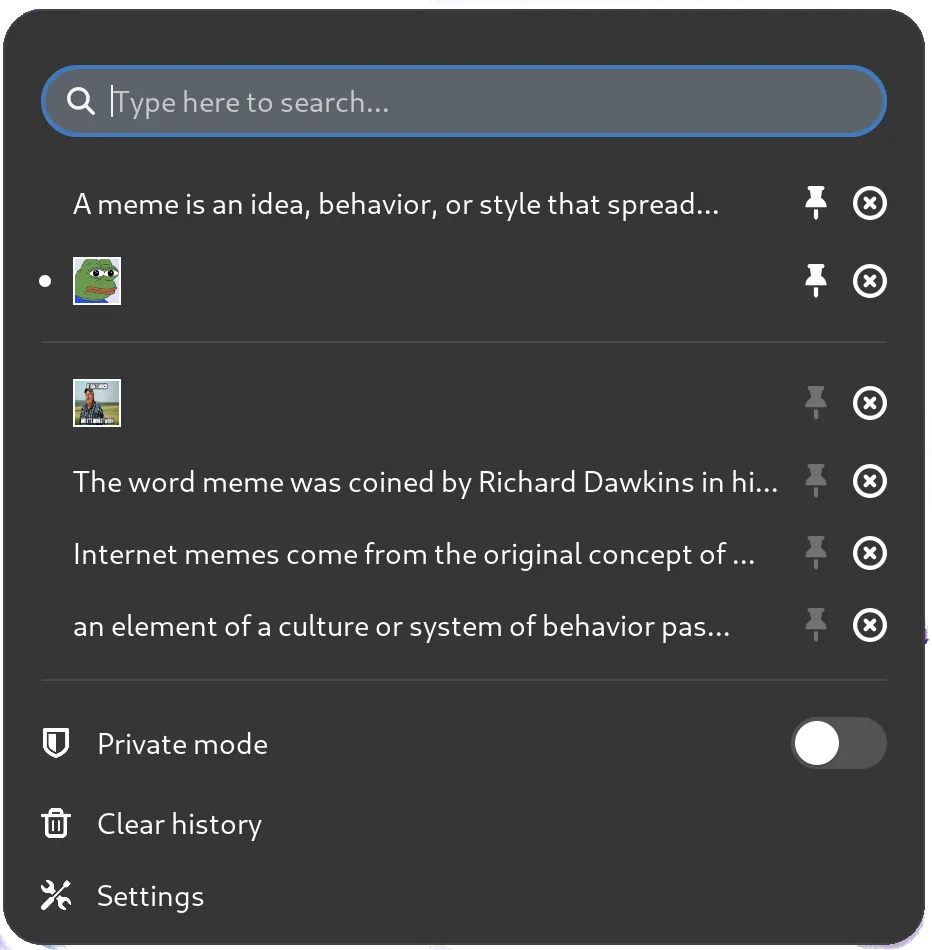Pin the 'an element of a culture' entry
Image resolution: width=932 pixels, height=950 pixels.
tap(816, 626)
